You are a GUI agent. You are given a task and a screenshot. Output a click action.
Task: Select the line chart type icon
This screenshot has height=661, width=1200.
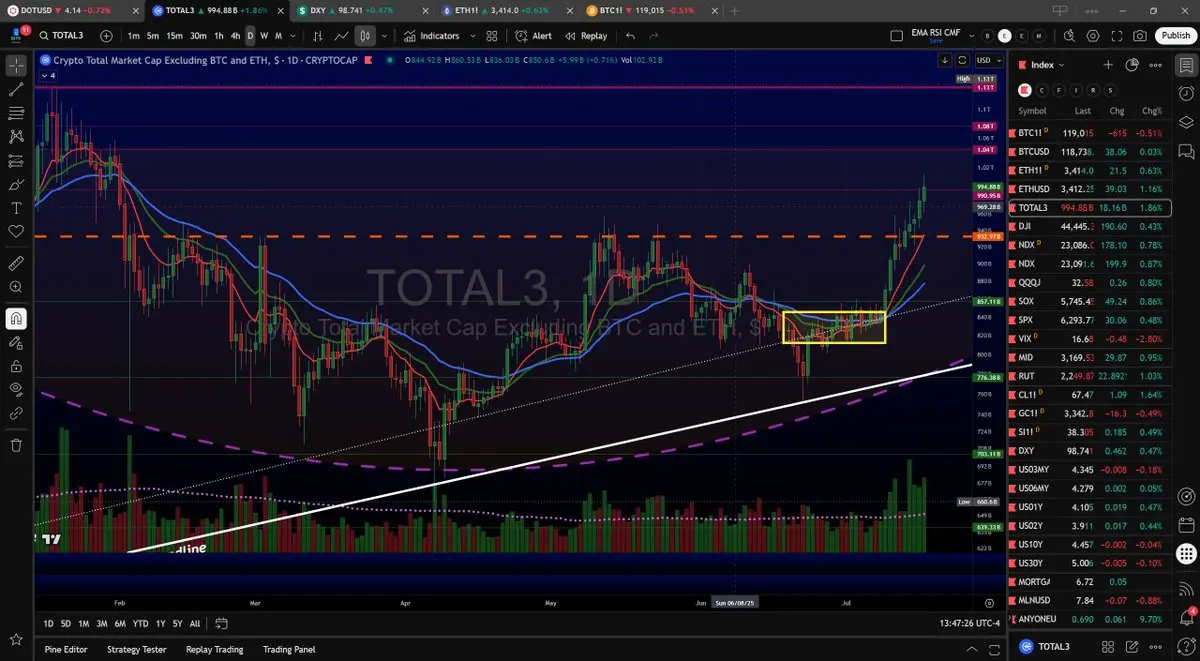point(342,36)
